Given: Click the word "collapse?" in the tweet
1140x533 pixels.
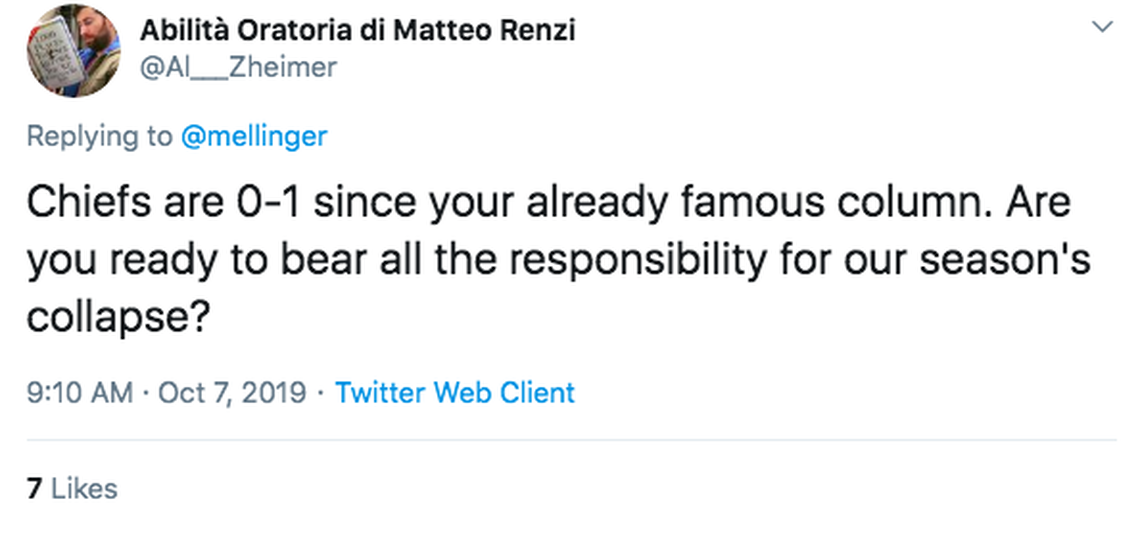Looking at the screenshot, I should pyautogui.click(x=117, y=318).
